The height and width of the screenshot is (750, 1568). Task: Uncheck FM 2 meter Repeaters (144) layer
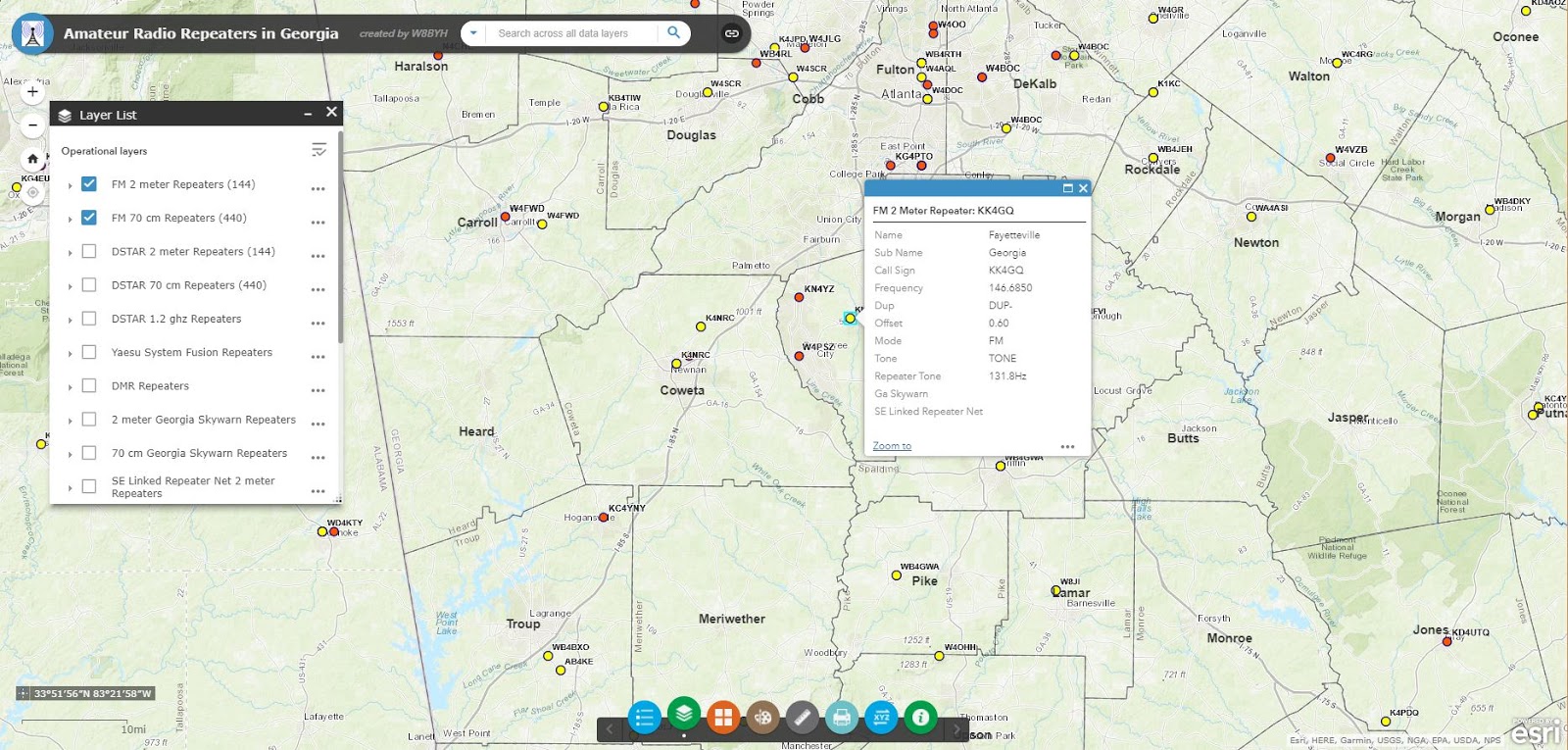coord(89,184)
